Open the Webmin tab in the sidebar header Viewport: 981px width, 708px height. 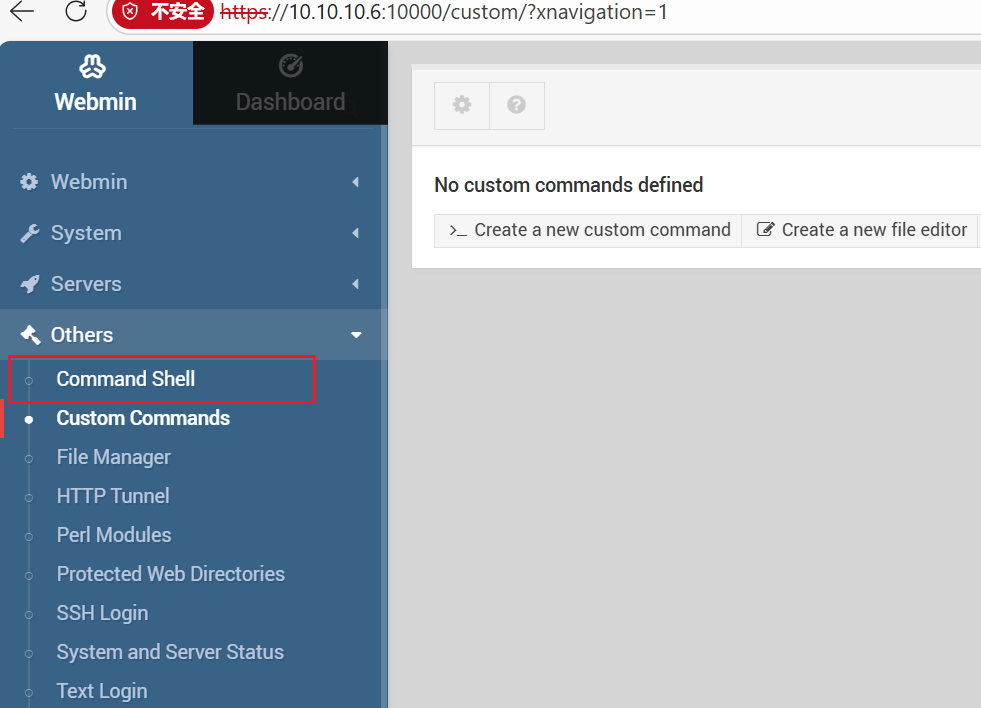[96, 83]
